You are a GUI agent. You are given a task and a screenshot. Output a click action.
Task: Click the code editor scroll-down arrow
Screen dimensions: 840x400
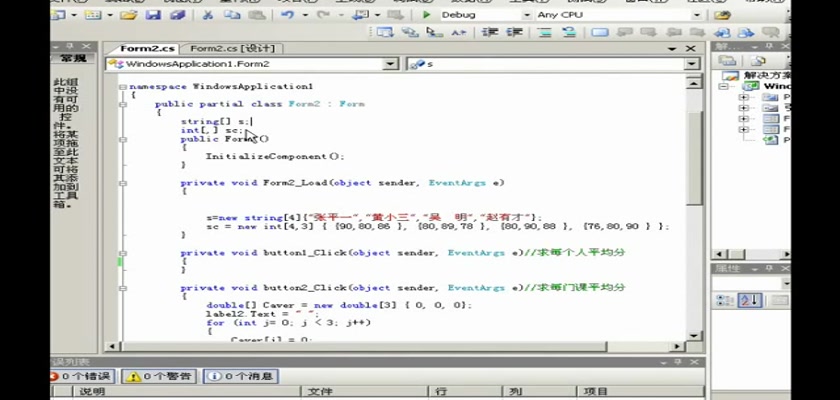click(694, 335)
